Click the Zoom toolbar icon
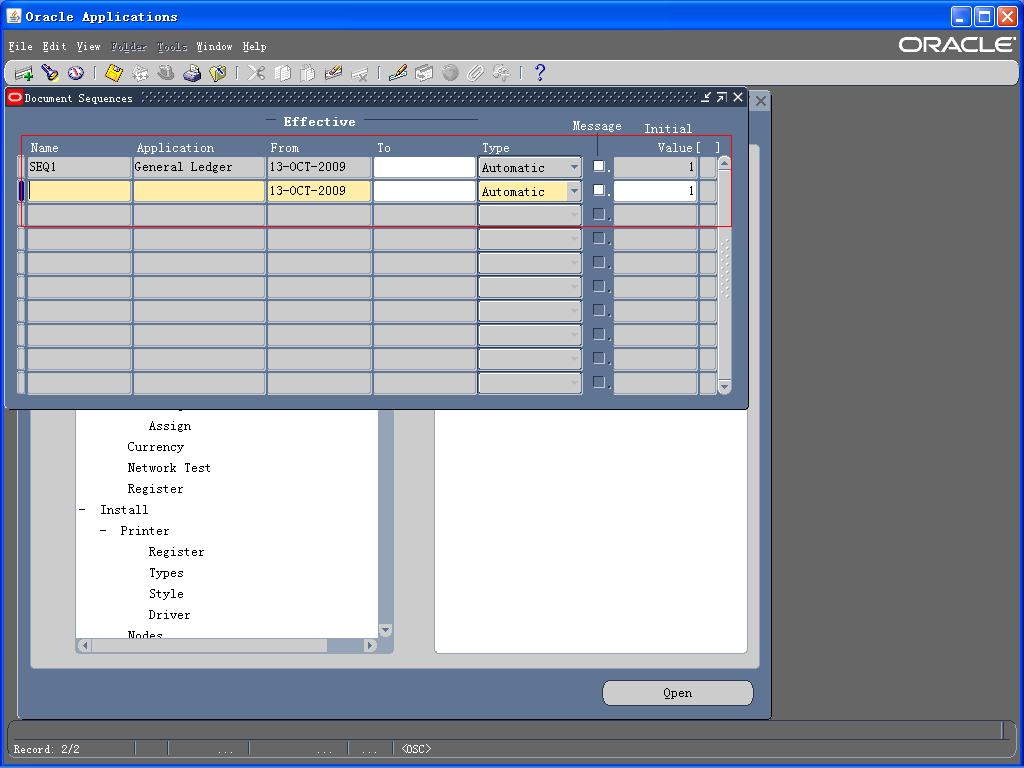The image size is (1024, 768). tap(424, 73)
